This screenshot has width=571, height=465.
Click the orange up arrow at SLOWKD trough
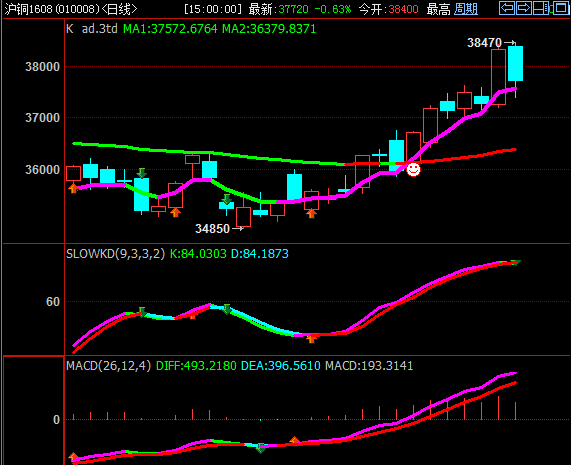[x=311, y=339]
